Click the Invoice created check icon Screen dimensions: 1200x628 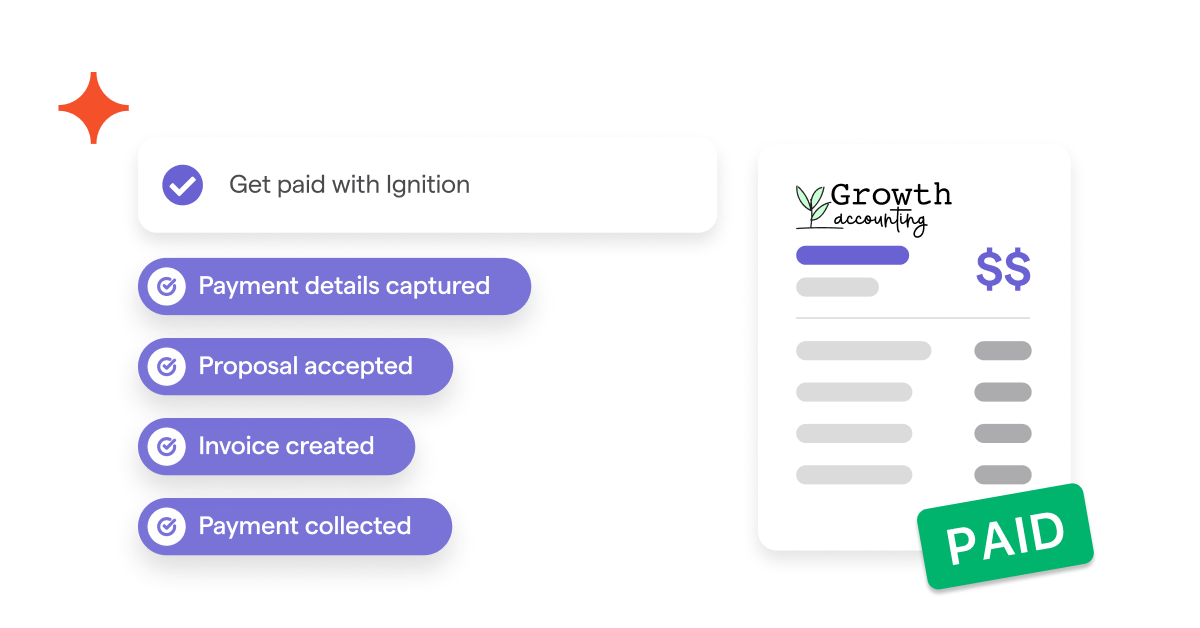(167, 447)
